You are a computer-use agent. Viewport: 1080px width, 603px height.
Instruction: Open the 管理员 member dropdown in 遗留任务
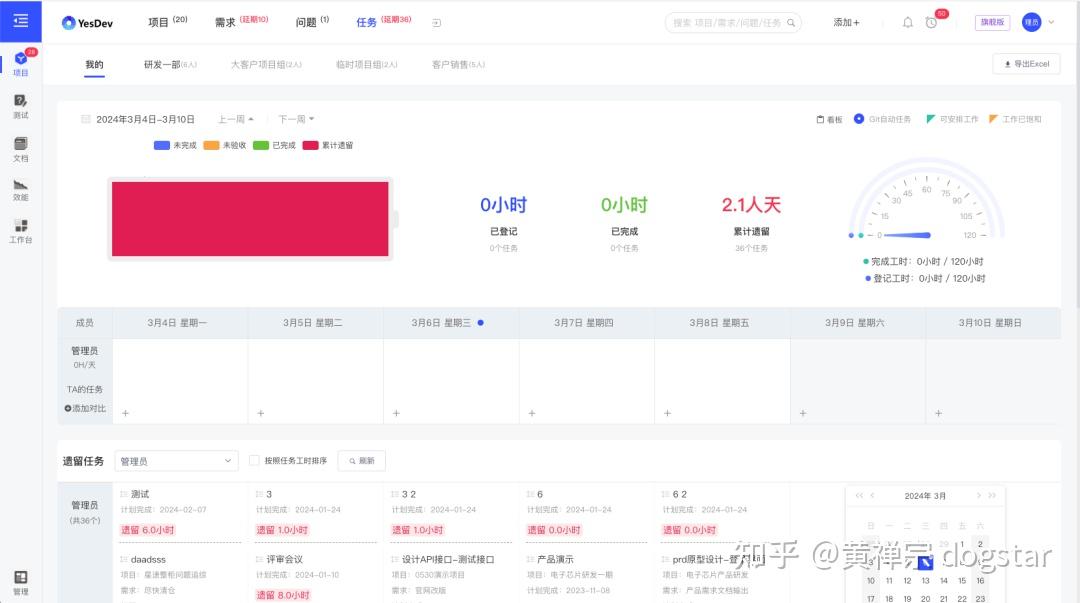pos(176,460)
